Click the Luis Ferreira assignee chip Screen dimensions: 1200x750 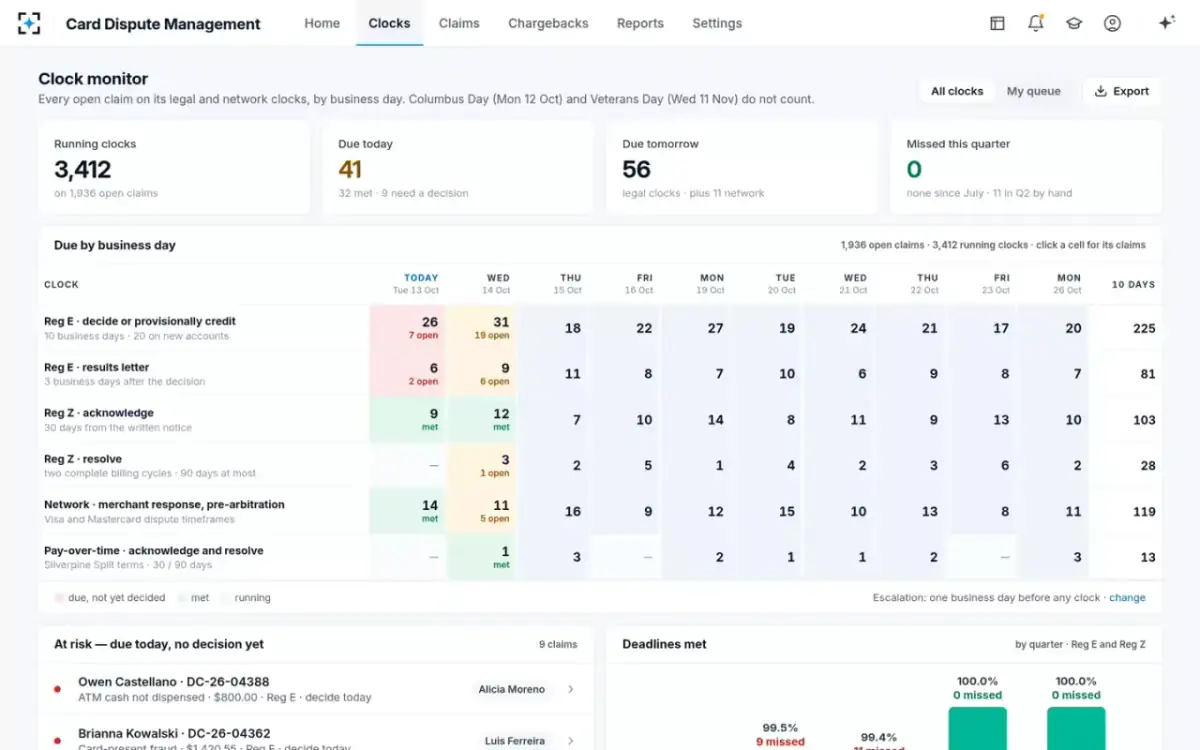point(515,741)
